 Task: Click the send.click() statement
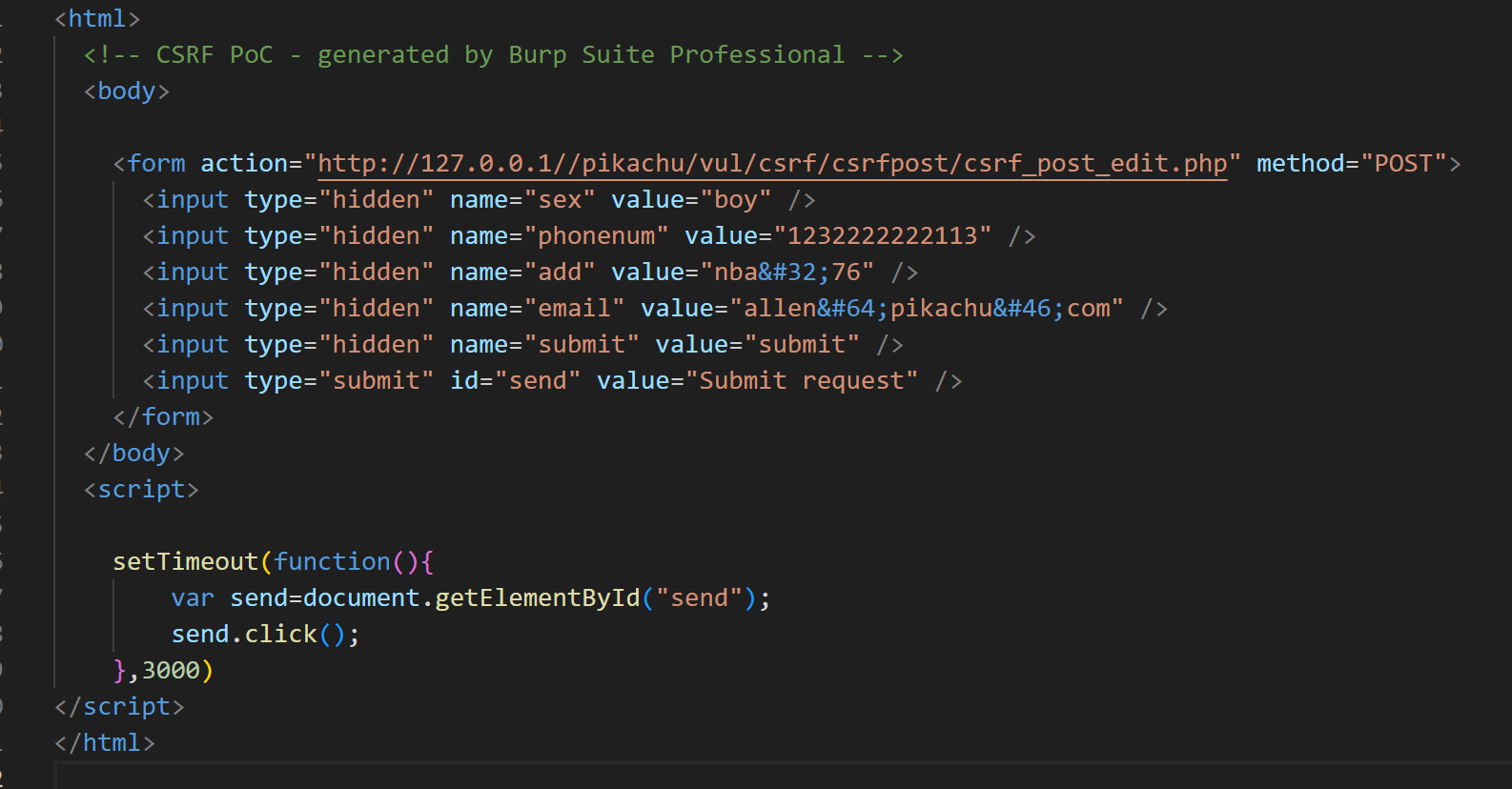[x=265, y=635]
